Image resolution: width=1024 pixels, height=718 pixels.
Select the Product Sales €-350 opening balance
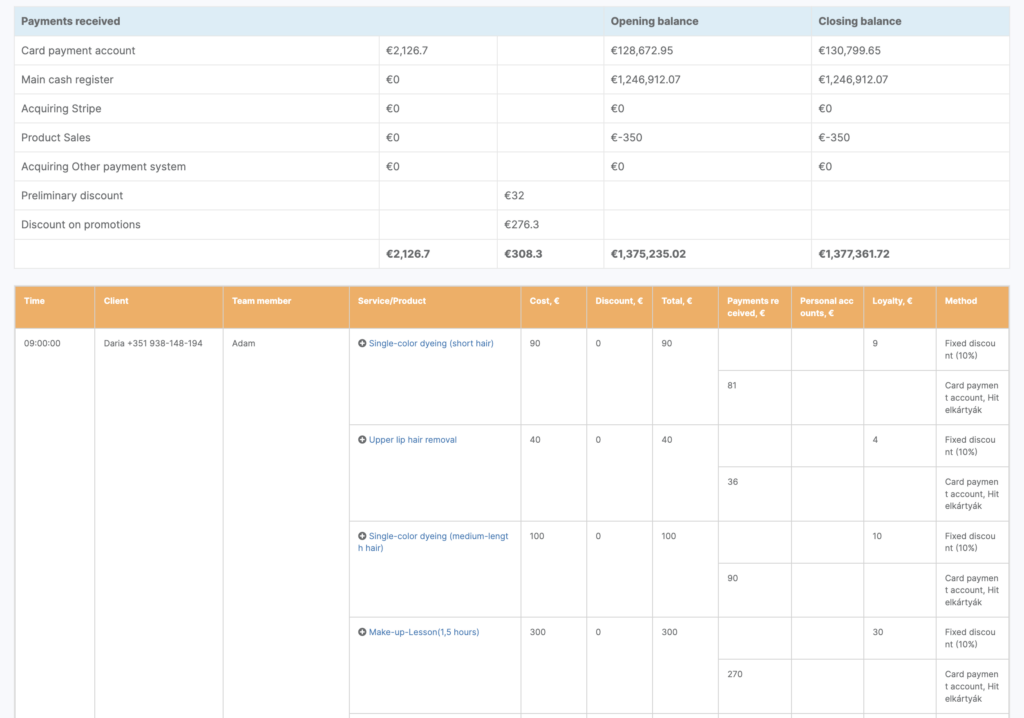point(626,137)
